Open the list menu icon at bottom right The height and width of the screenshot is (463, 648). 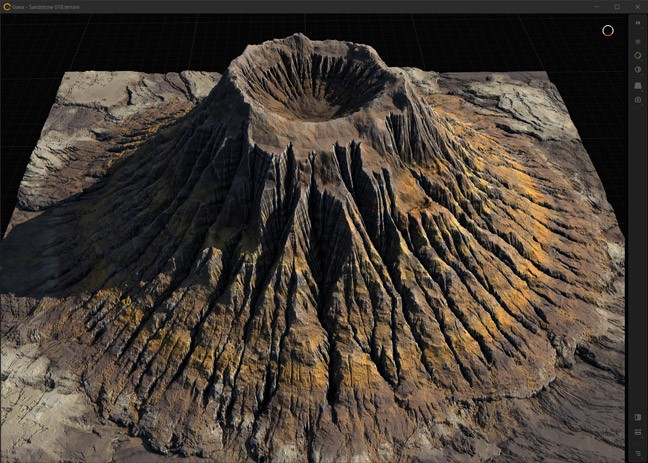point(638,452)
